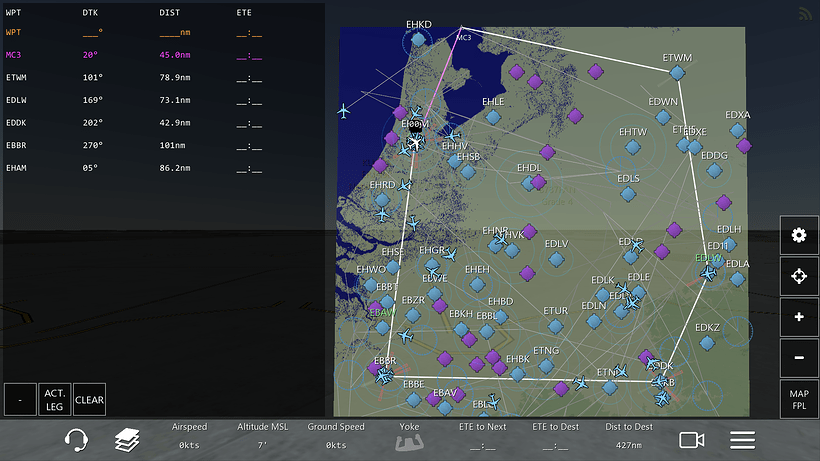The width and height of the screenshot is (820, 461).
Task: Open the camera view icon
Action: tap(691, 440)
